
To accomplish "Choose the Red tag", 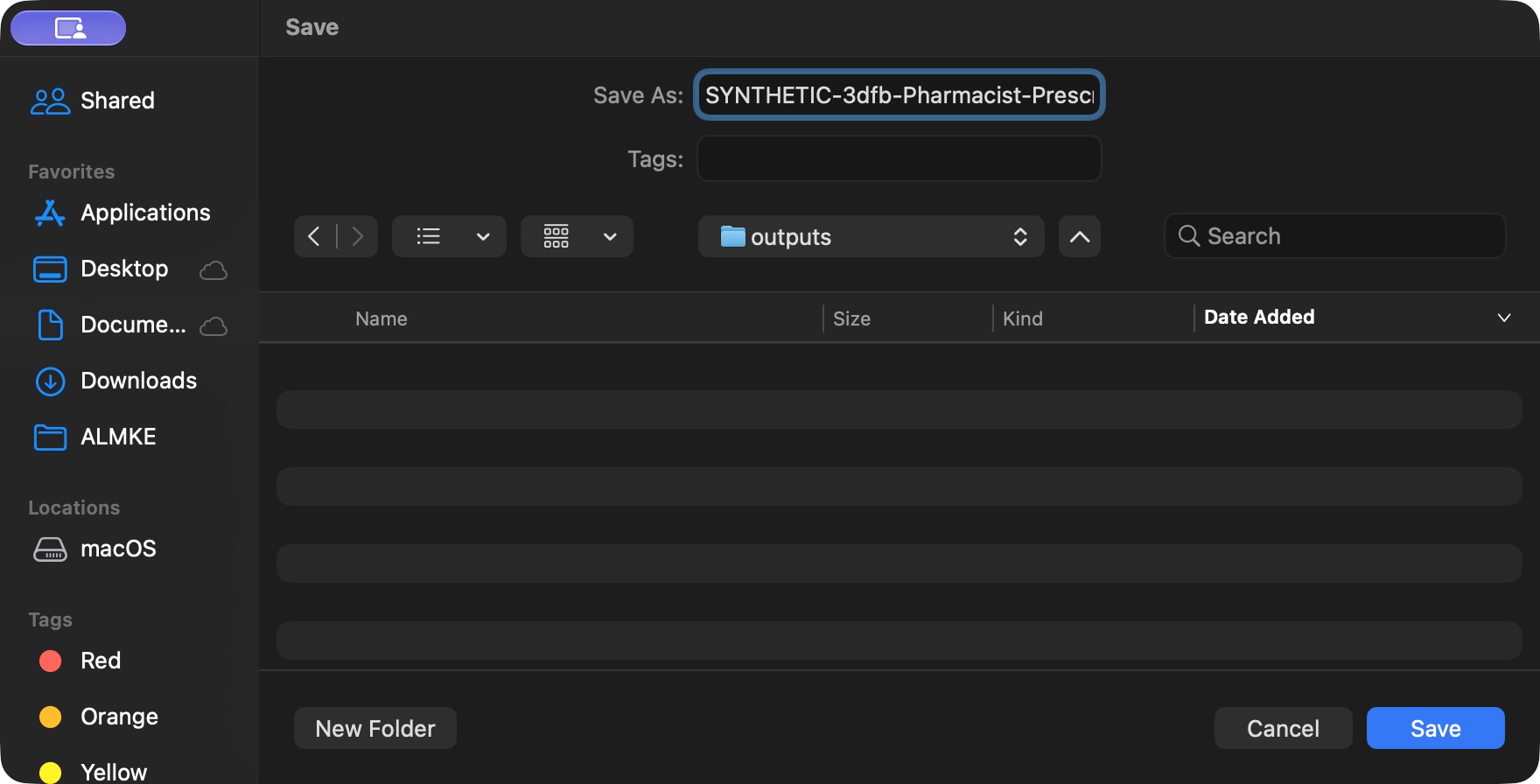I will tap(79, 661).
